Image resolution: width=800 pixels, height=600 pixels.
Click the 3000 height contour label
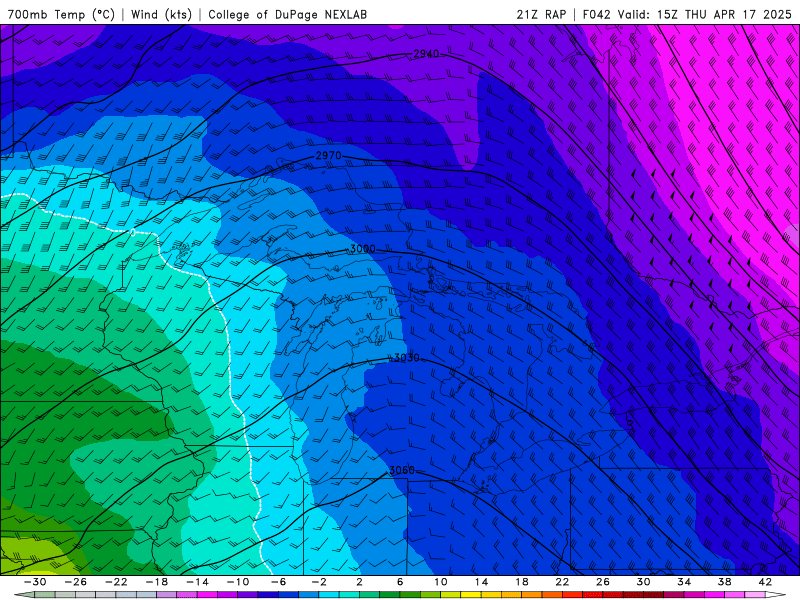tap(363, 248)
